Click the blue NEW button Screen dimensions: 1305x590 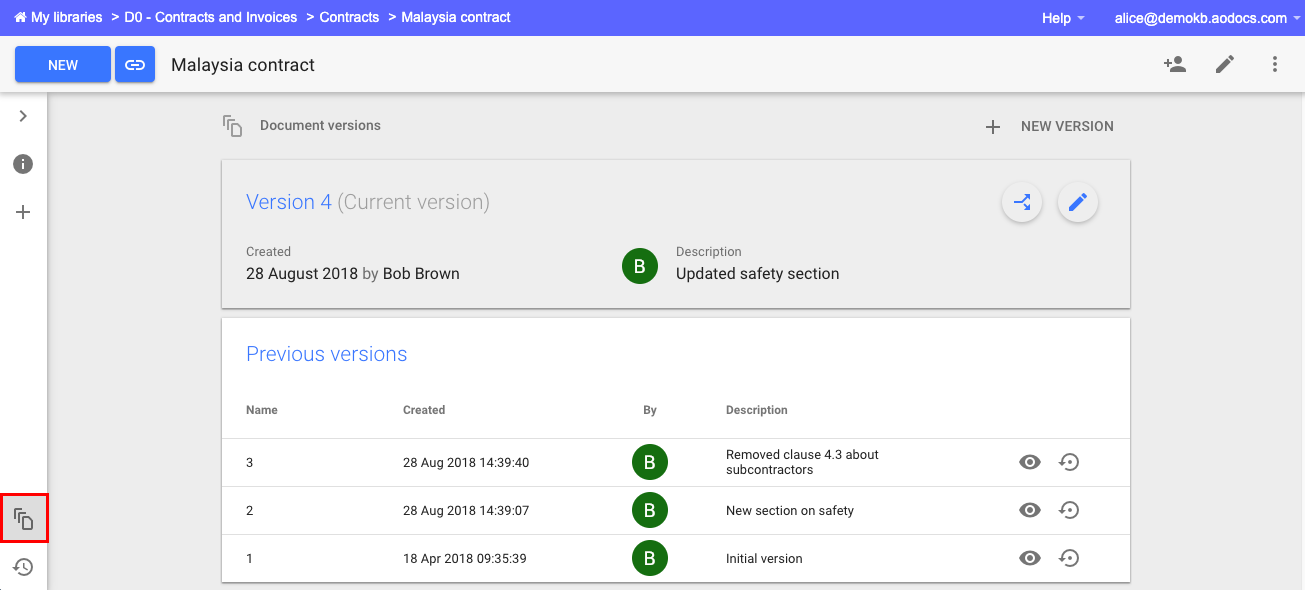pyautogui.click(x=63, y=64)
